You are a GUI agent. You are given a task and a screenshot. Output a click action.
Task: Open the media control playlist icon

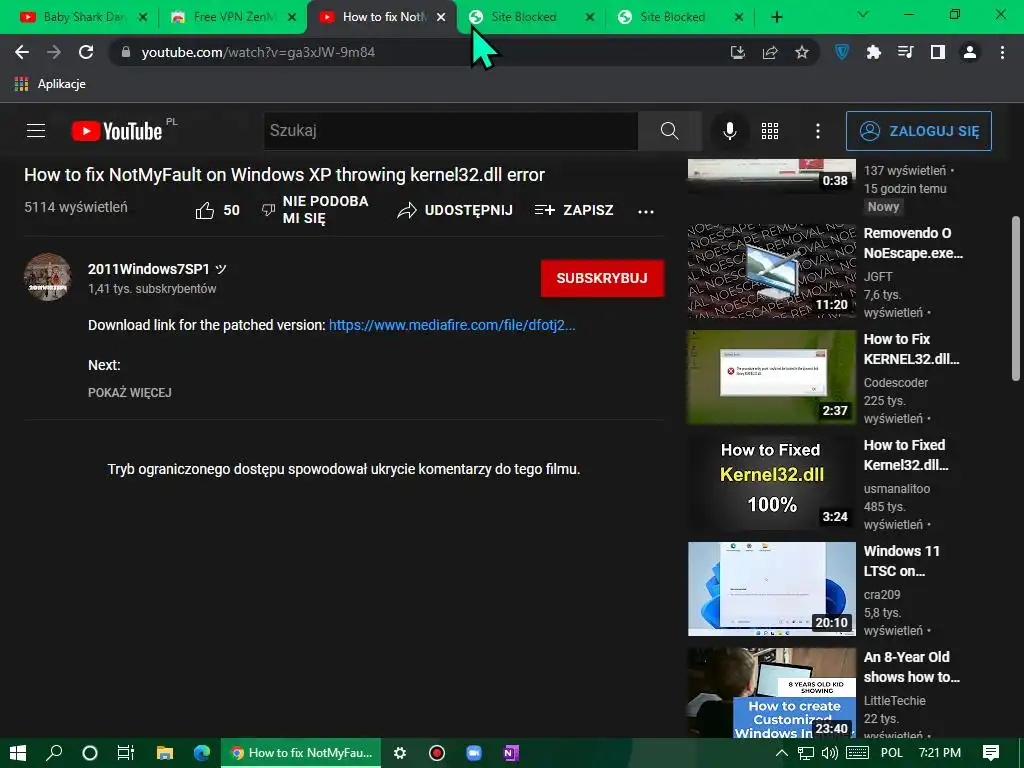[906, 52]
